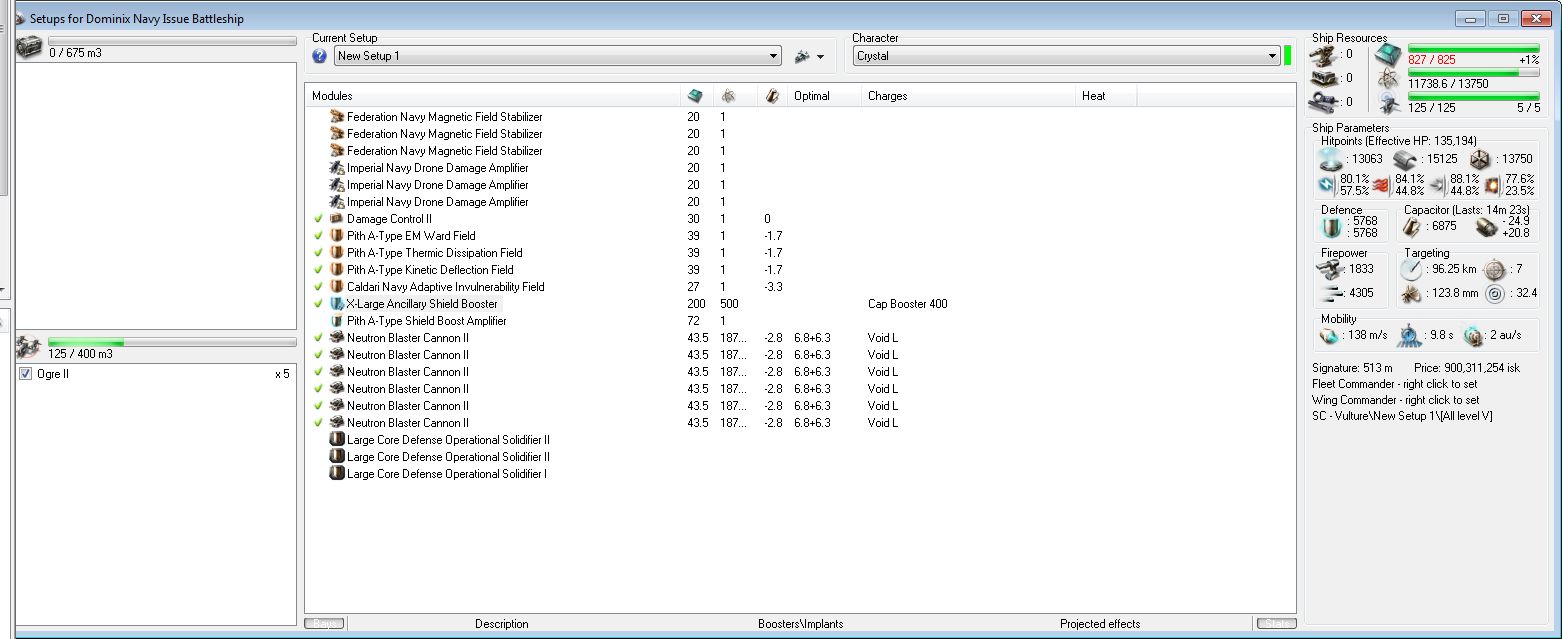Sort by the Optimal column header
This screenshot has height=639, width=1562.
(824, 96)
